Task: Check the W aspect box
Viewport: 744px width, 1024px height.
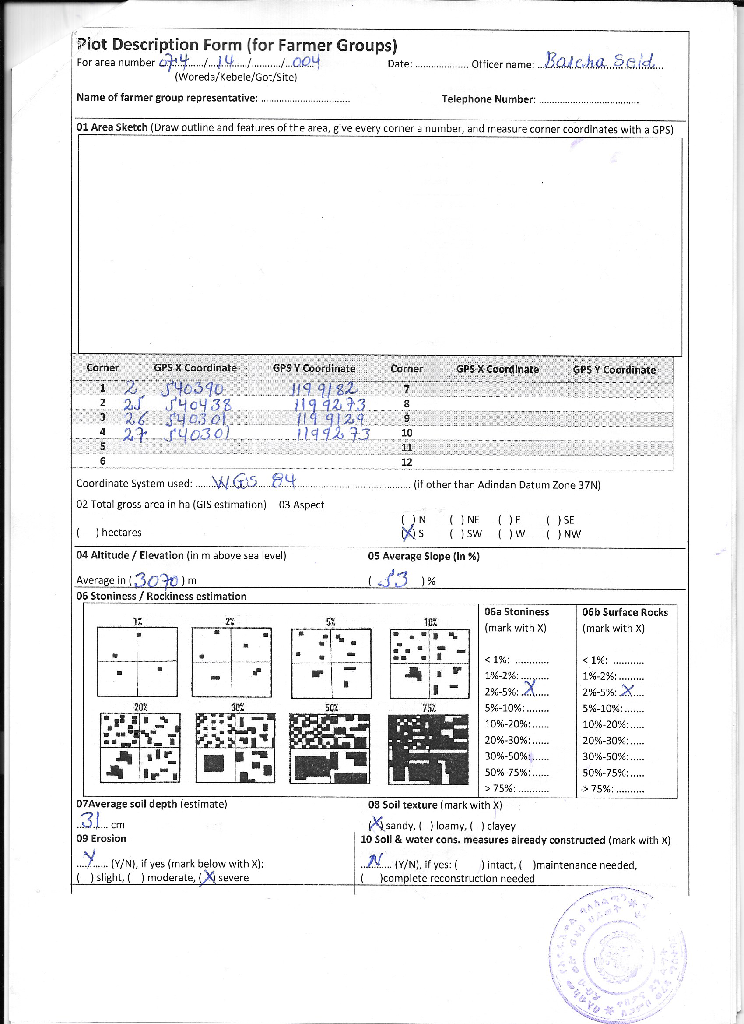Action: pos(505,534)
